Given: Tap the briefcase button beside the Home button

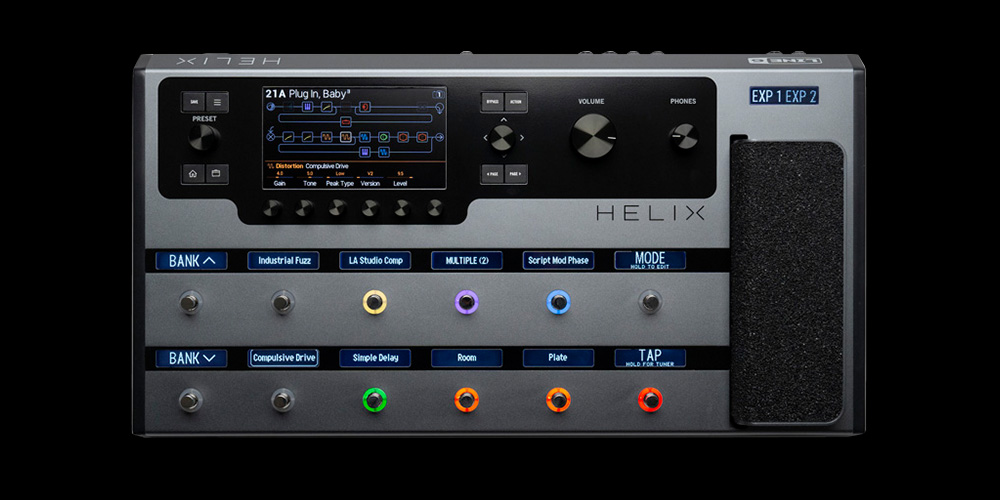Looking at the screenshot, I should pyautogui.click(x=216, y=173).
